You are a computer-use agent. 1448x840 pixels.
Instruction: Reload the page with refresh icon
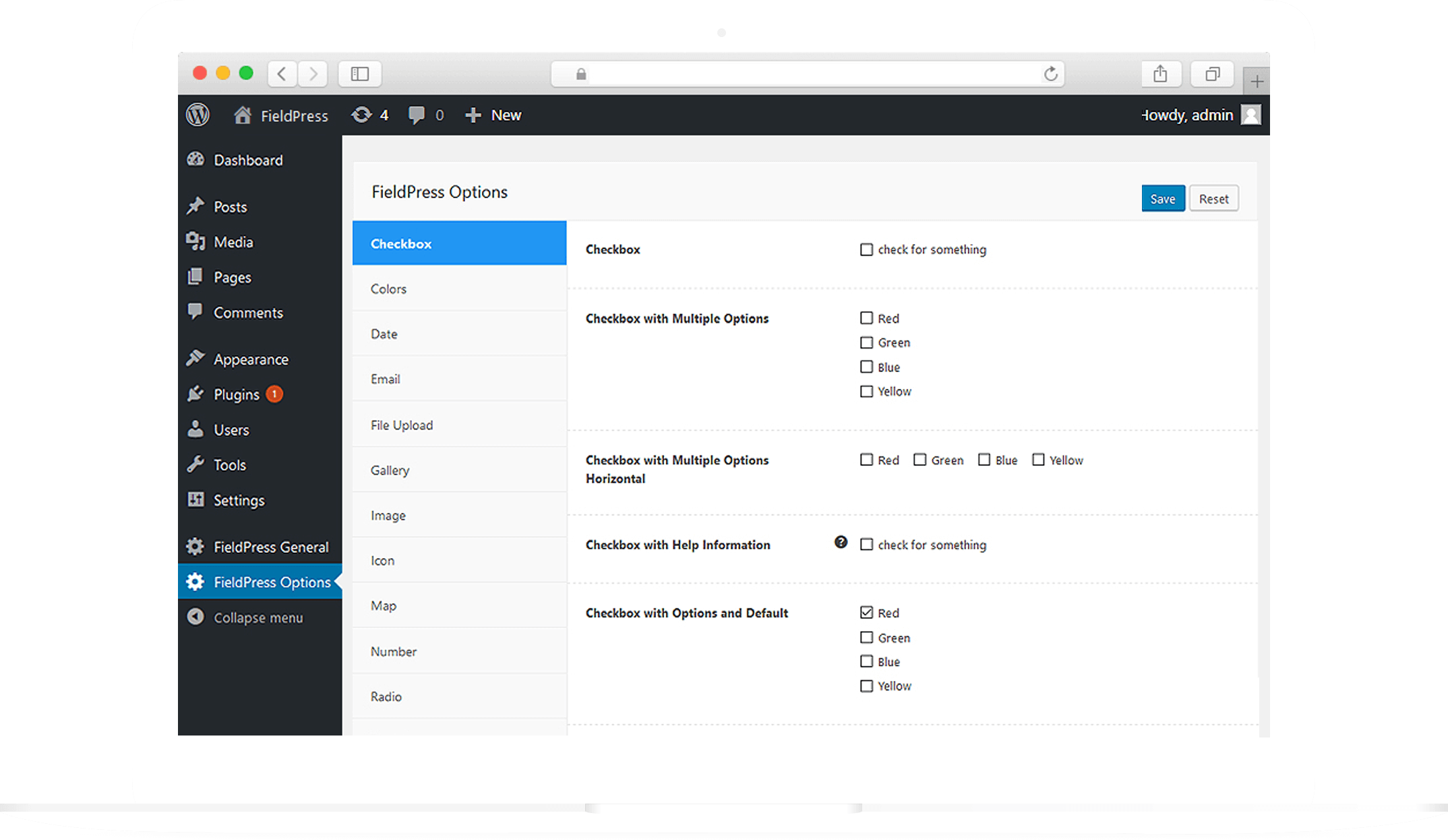1050,73
